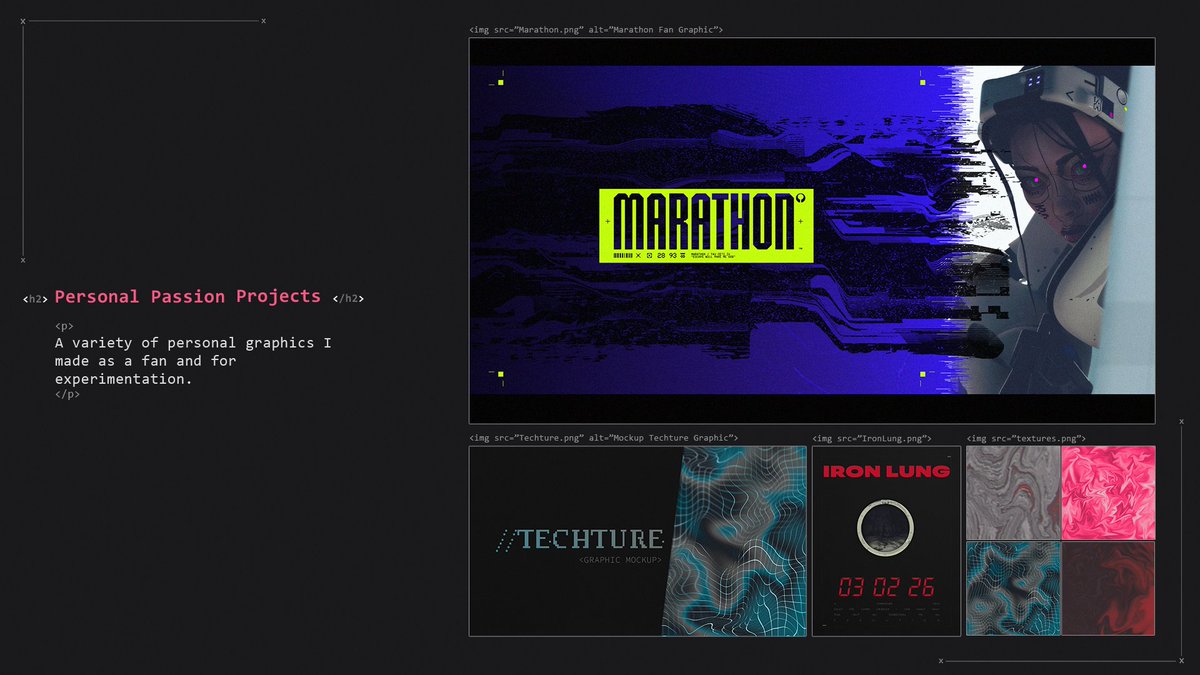Image resolution: width=1200 pixels, height=675 pixels.
Task: Select the teal wireframe texture tile
Action: (x=1013, y=588)
